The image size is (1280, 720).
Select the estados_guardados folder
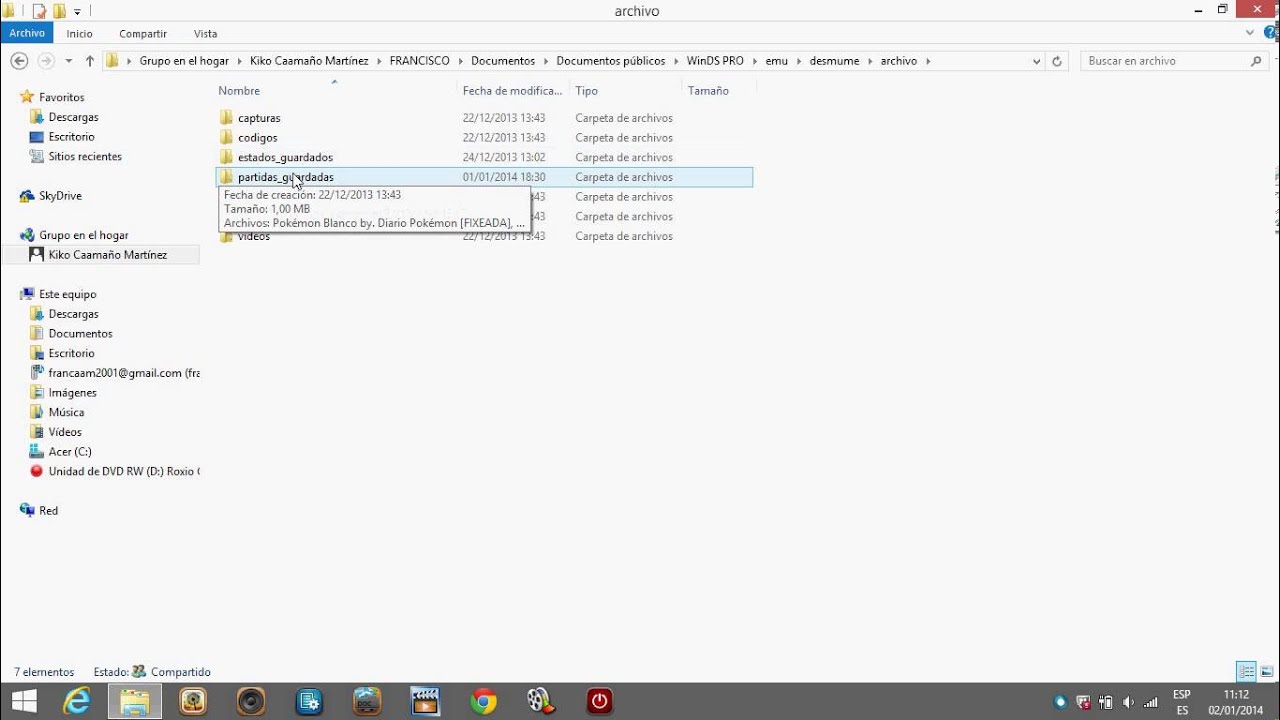[x=285, y=157]
